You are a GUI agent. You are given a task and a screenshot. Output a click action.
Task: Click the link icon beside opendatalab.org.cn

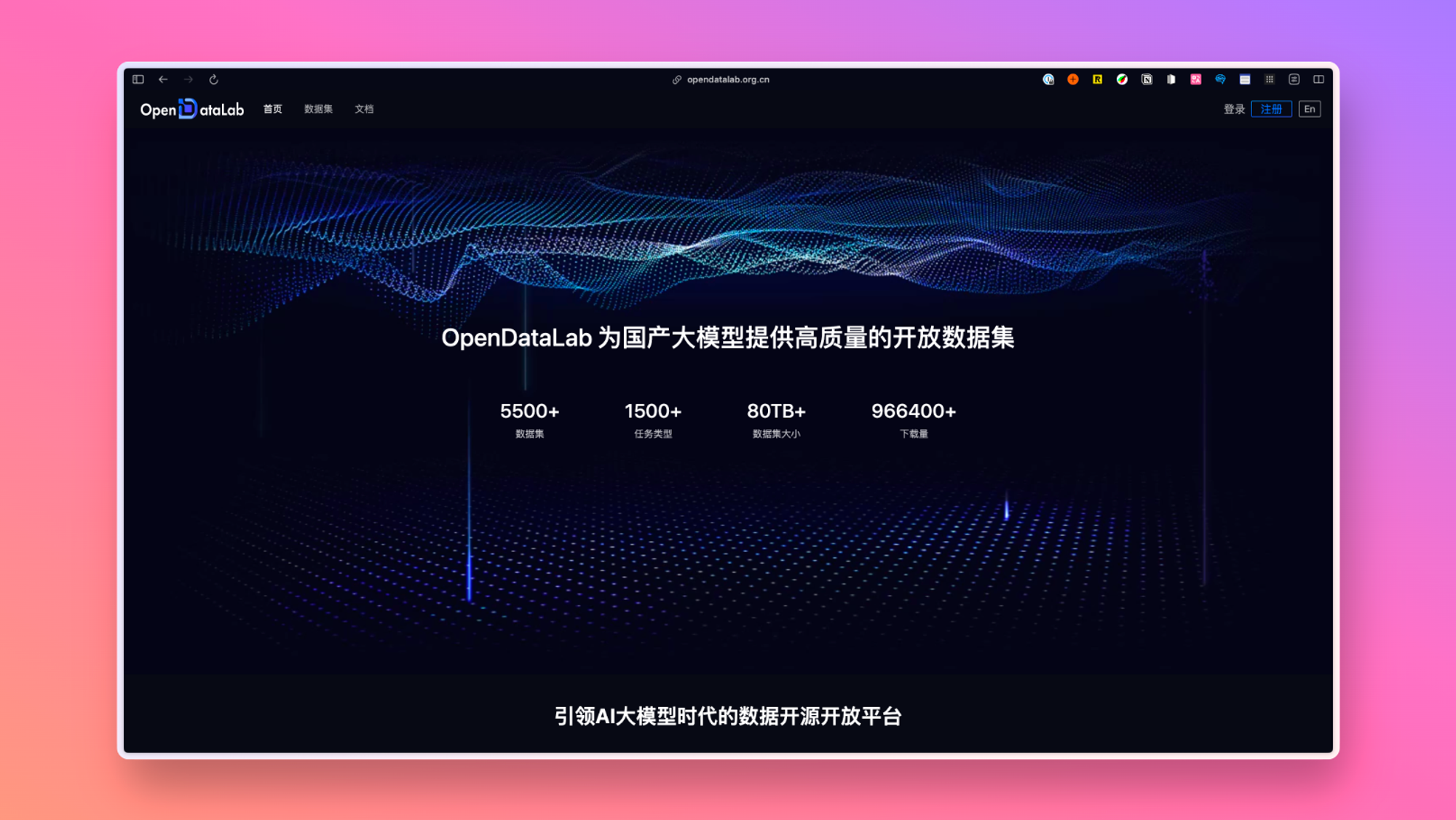tap(675, 80)
